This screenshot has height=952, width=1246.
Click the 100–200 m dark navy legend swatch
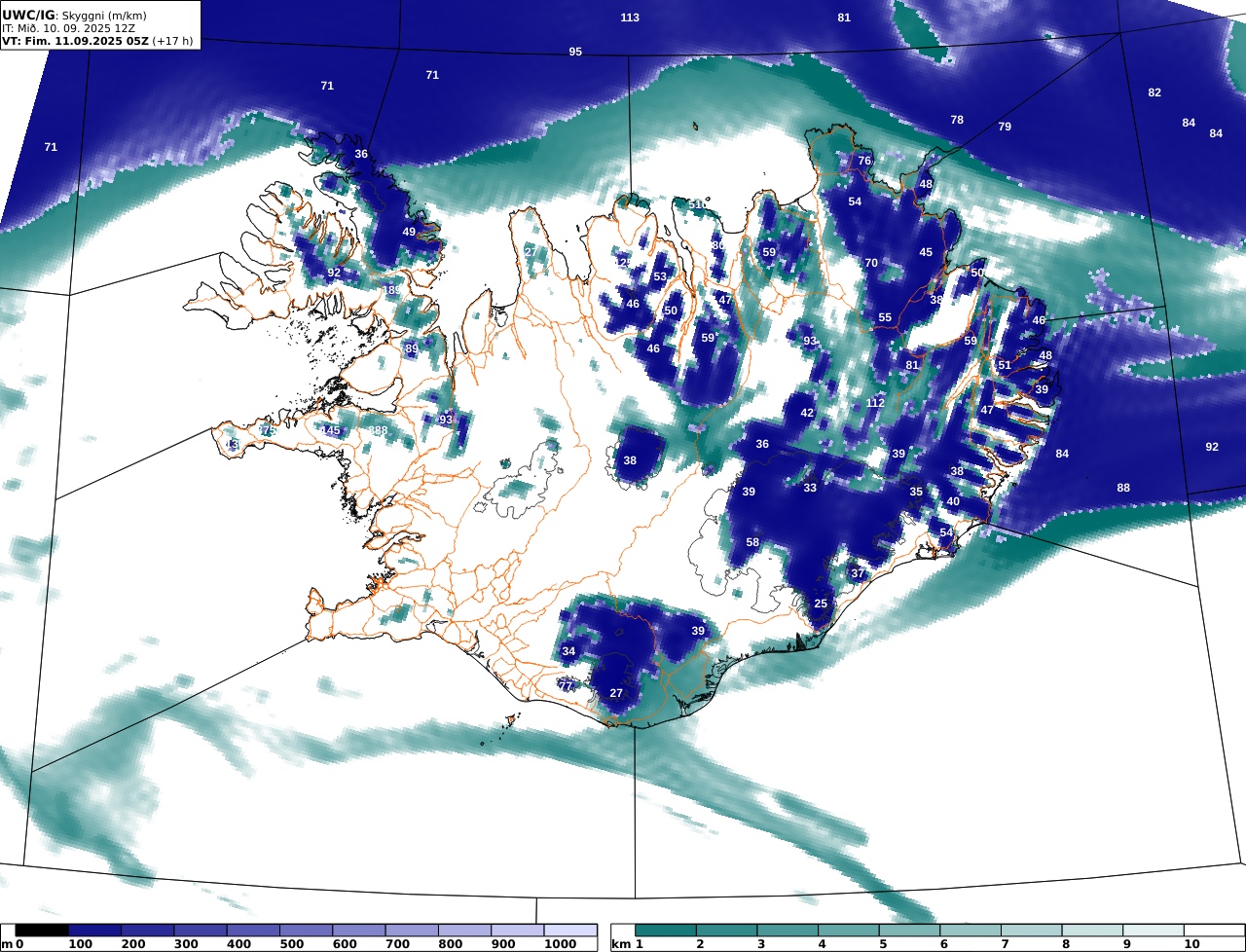[94, 931]
